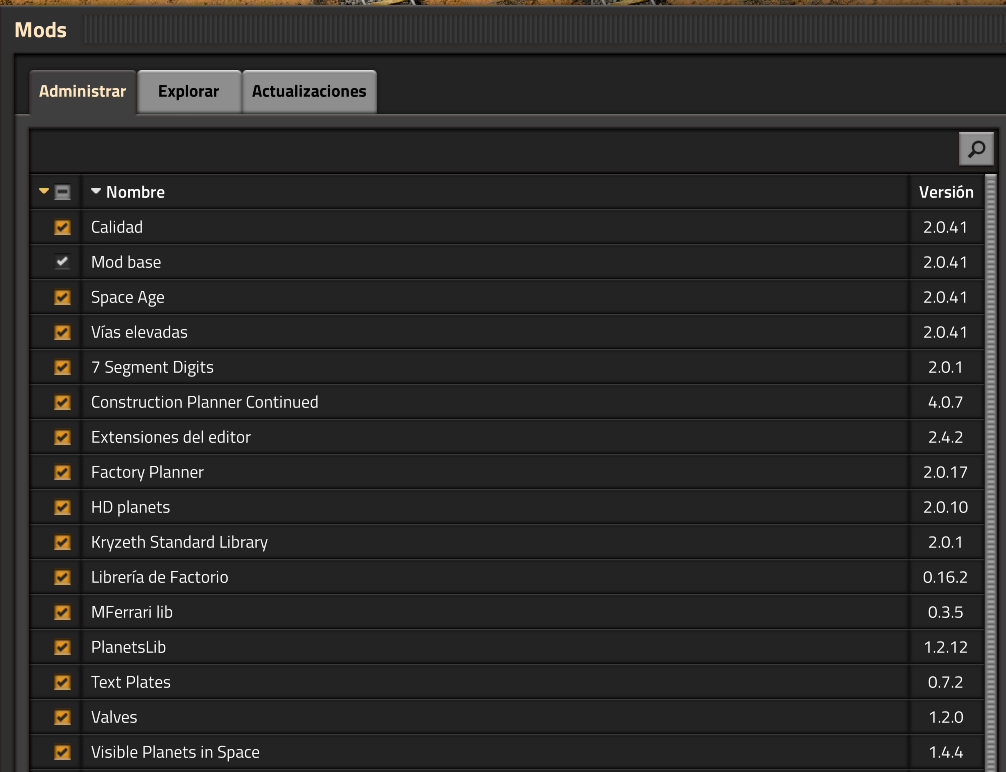Uncheck the Text Plates mod
This screenshot has width=1006, height=772.
[62, 682]
